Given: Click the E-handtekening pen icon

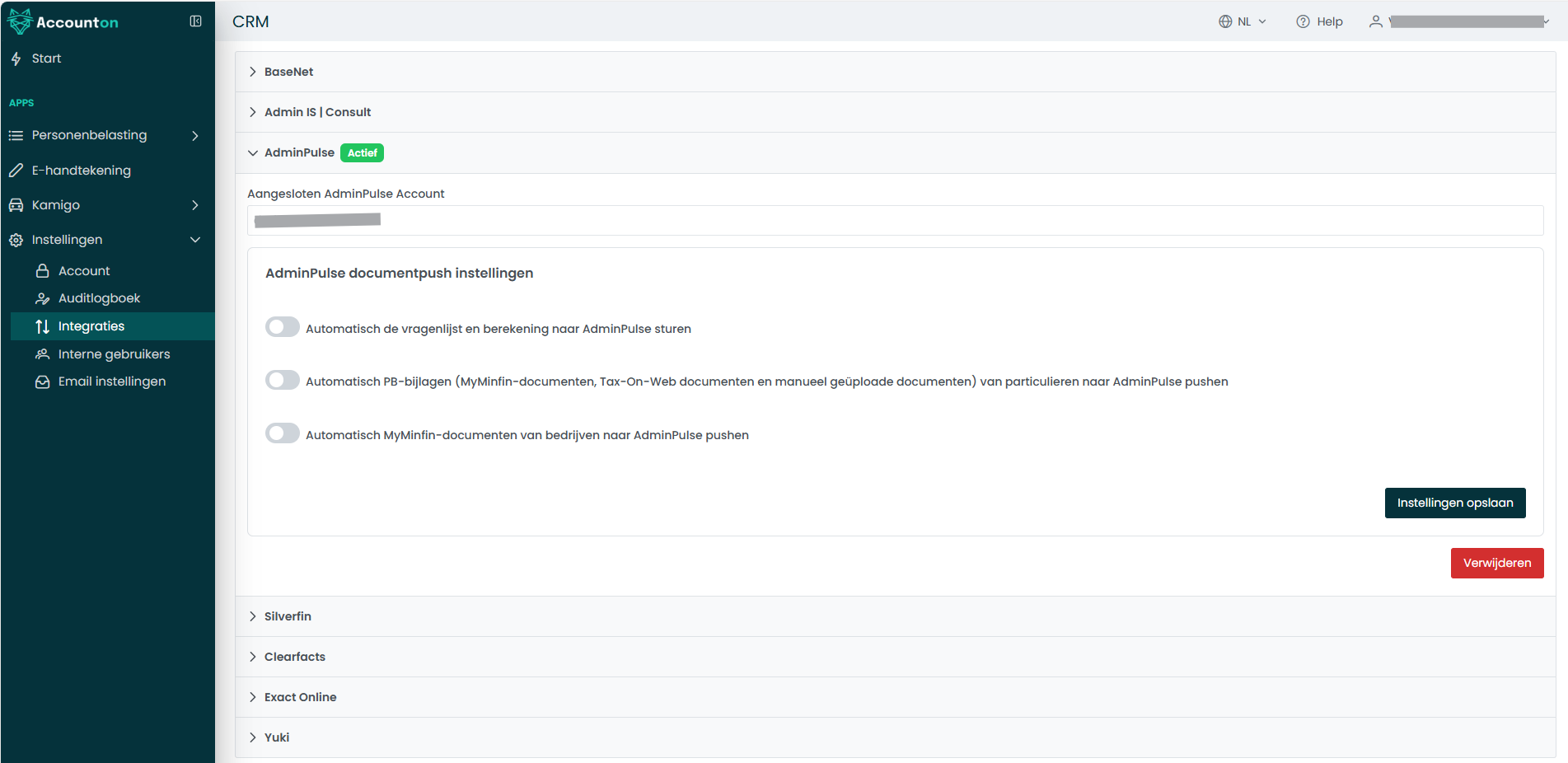Looking at the screenshot, I should click(16, 171).
